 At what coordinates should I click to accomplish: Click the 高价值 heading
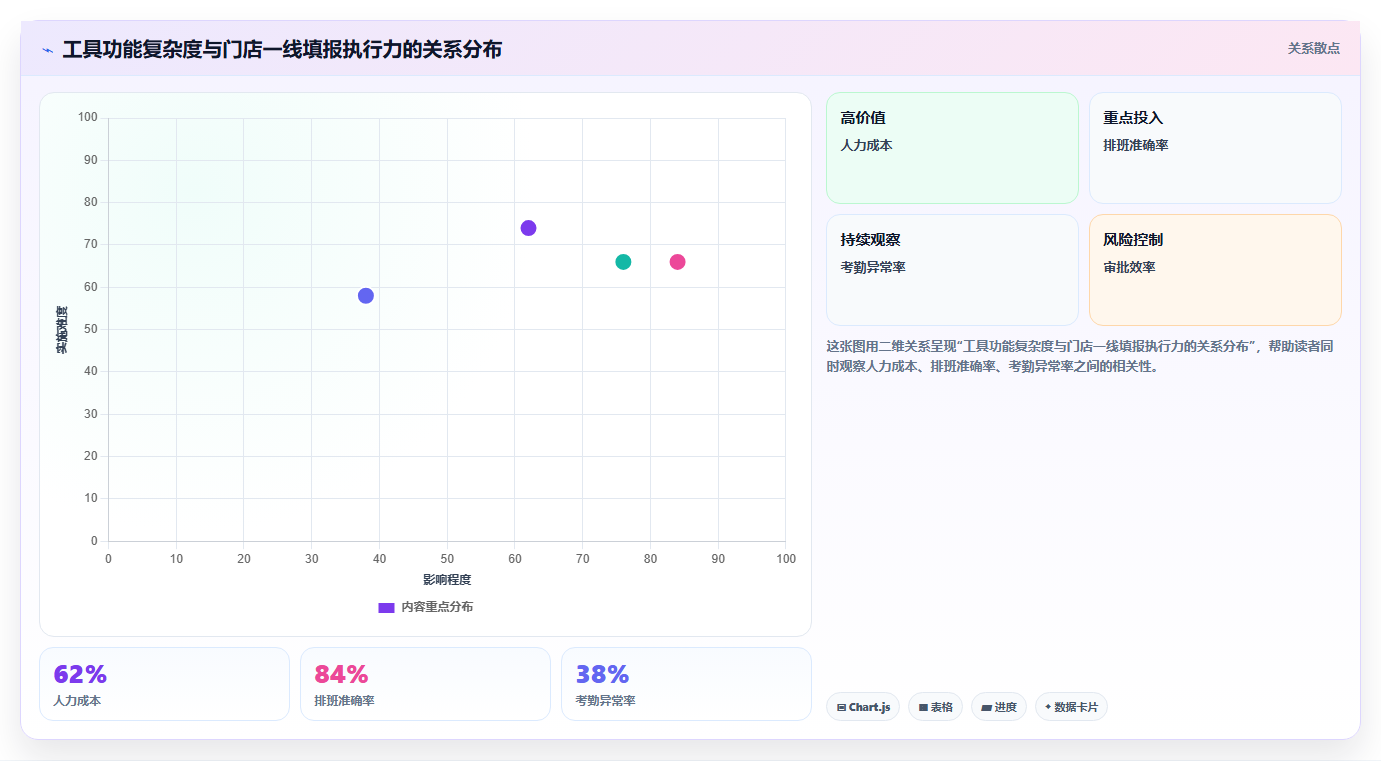click(863, 118)
